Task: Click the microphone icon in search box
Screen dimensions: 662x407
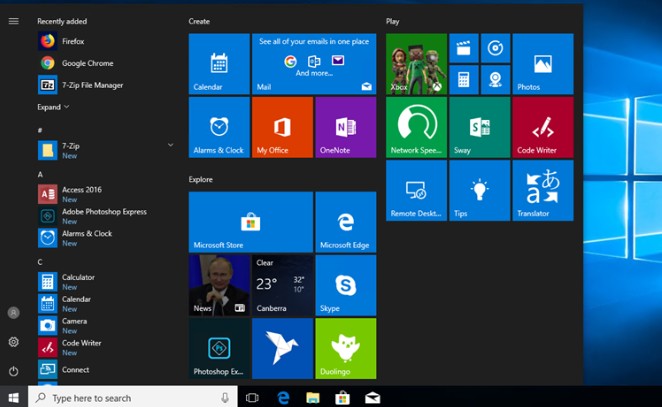Action: point(225,398)
